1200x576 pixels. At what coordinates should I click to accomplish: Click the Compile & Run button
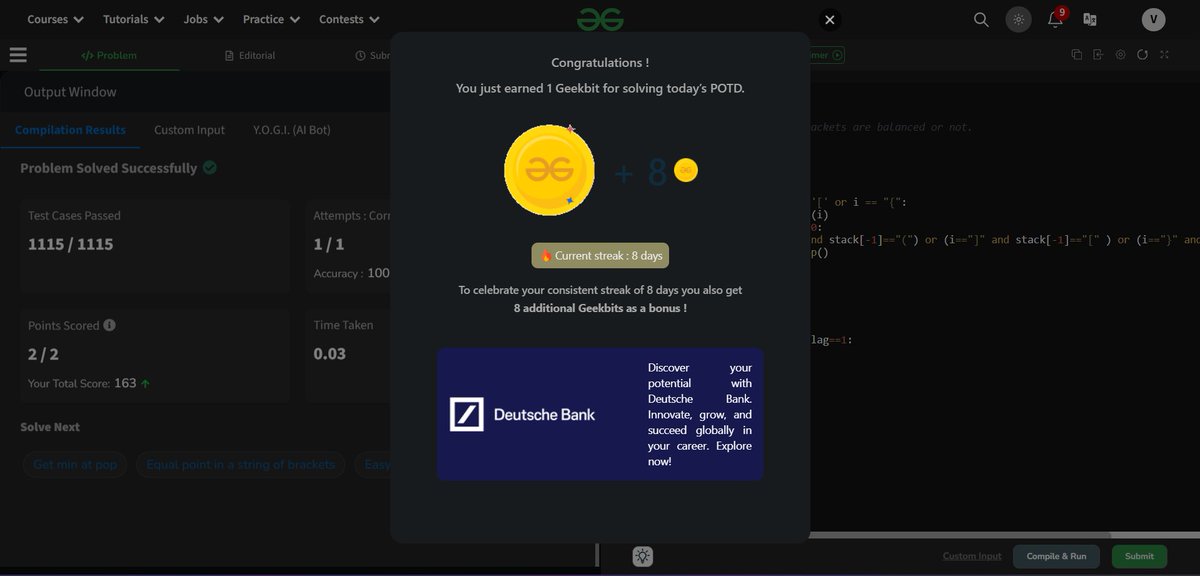[1056, 556]
